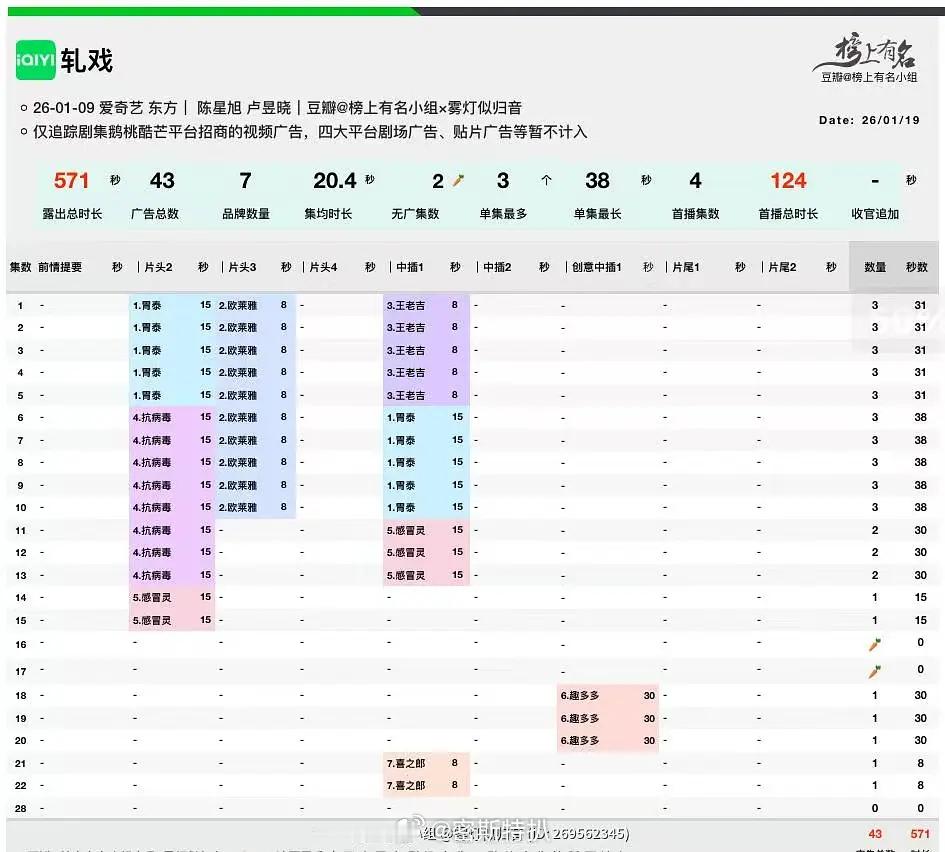Click the 片尾2 column header
Viewport: 945px width, 852px height.
782,267
